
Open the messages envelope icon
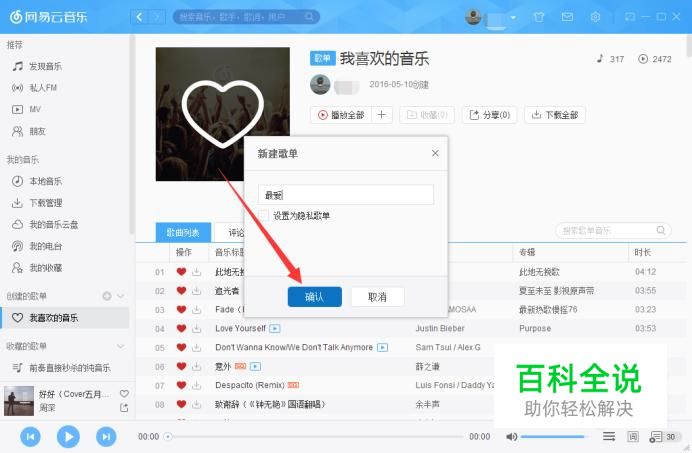(x=567, y=17)
